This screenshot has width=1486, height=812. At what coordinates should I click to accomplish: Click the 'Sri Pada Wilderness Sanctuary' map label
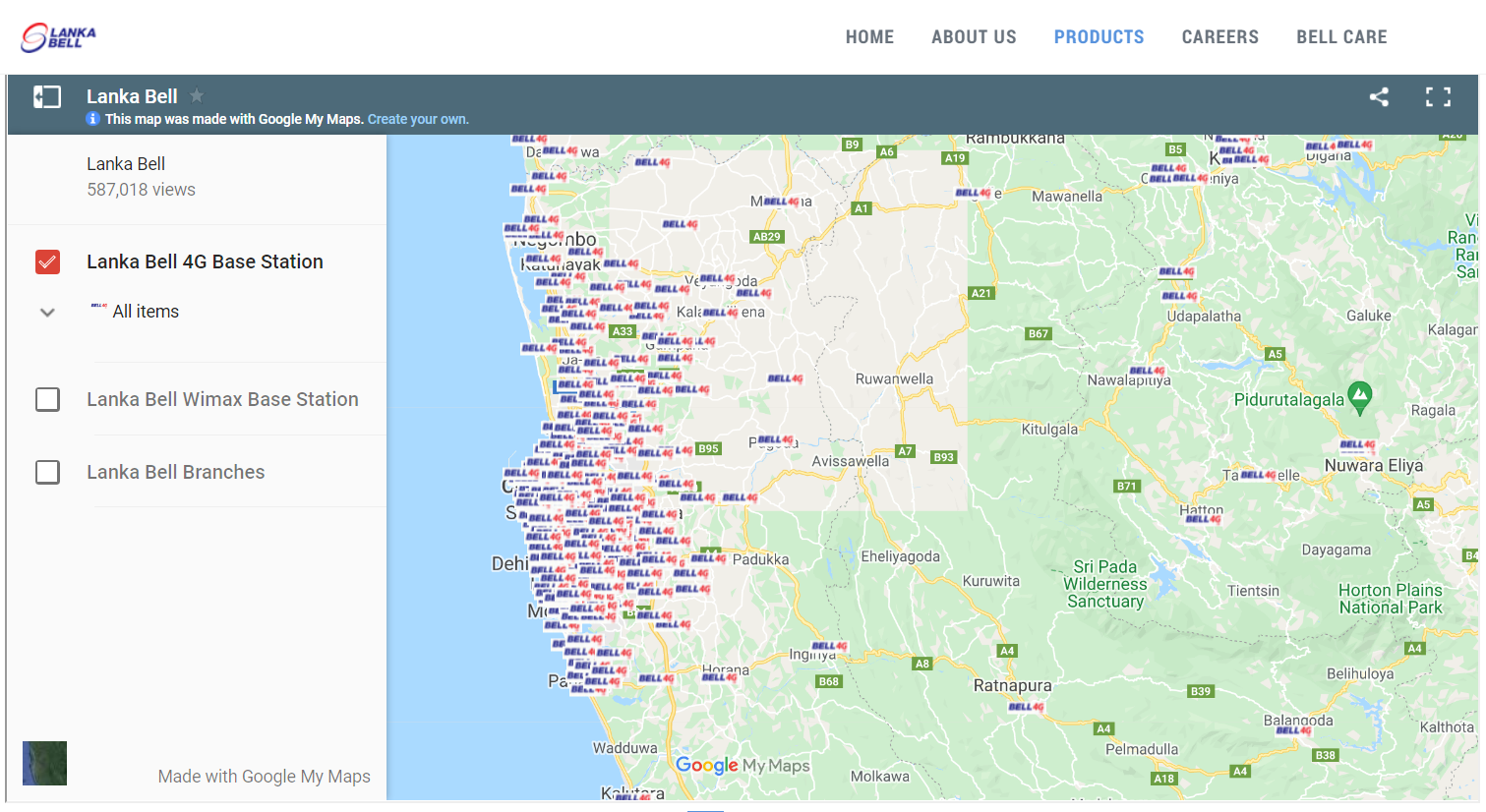pos(1105,584)
